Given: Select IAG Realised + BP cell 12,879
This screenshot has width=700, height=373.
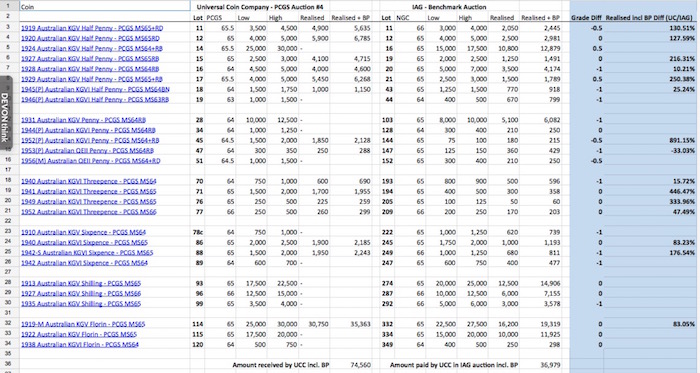Looking at the screenshot, I should coord(541,48).
